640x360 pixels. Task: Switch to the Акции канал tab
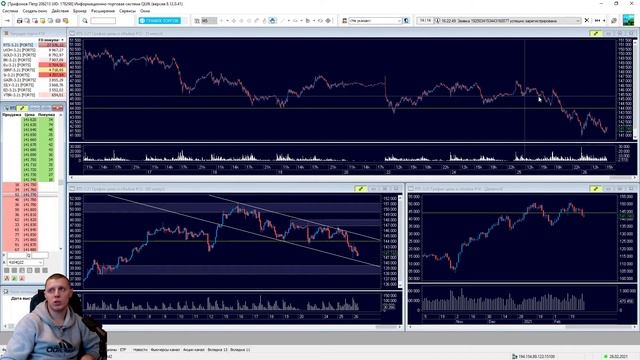coord(193,350)
